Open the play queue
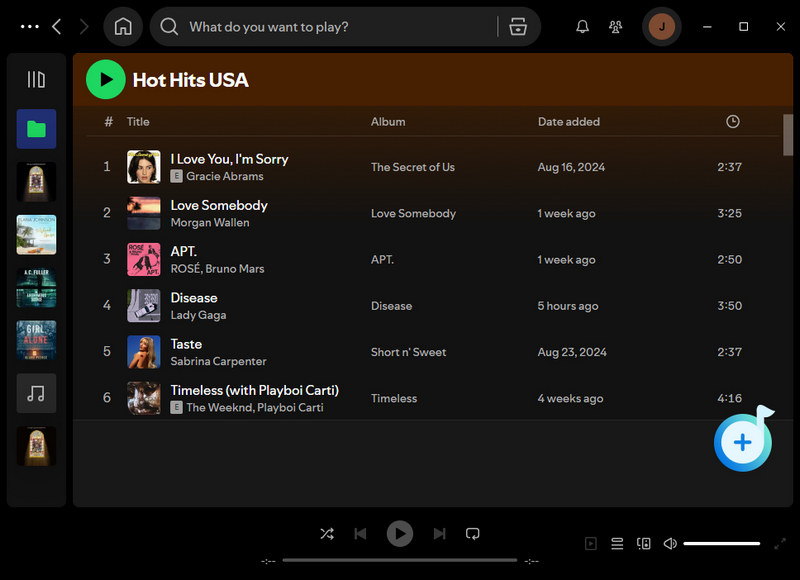 point(617,544)
